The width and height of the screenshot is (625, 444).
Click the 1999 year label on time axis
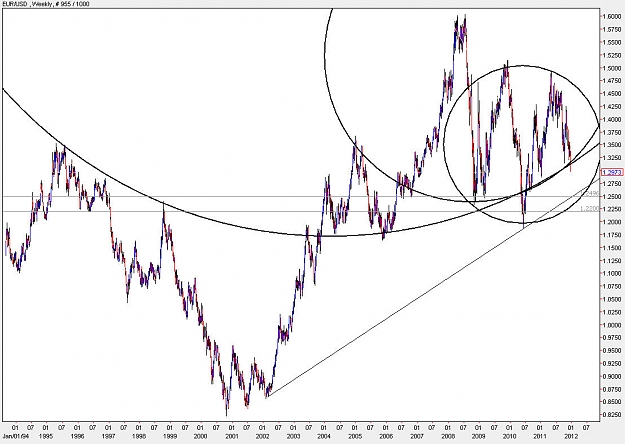pos(169,436)
